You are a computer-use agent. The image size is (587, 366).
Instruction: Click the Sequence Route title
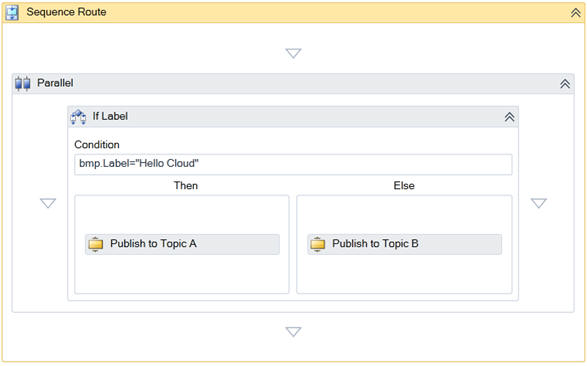point(66,12)
